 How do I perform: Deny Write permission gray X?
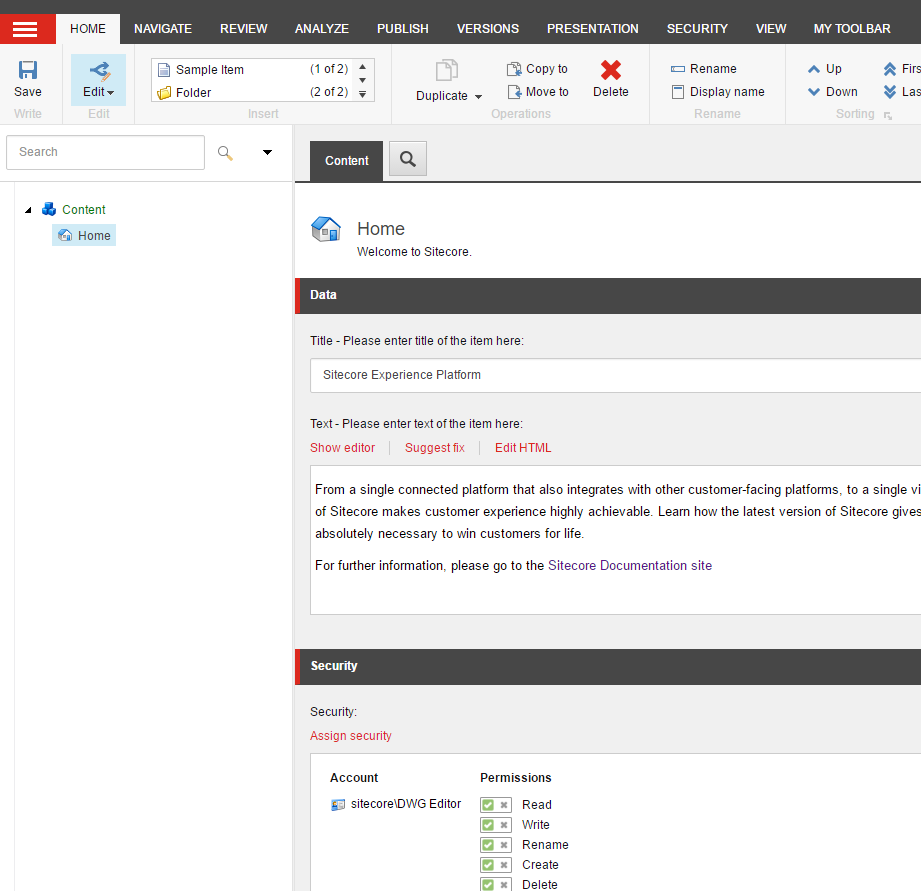click(504, 825)
